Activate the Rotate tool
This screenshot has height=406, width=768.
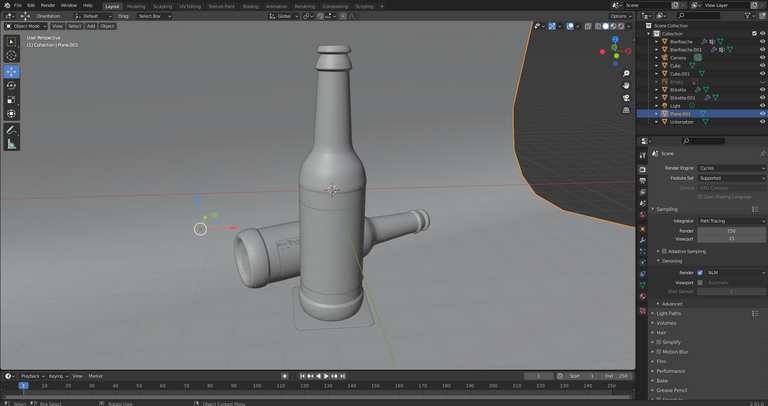pyautogui.click(x=12, y=86)
